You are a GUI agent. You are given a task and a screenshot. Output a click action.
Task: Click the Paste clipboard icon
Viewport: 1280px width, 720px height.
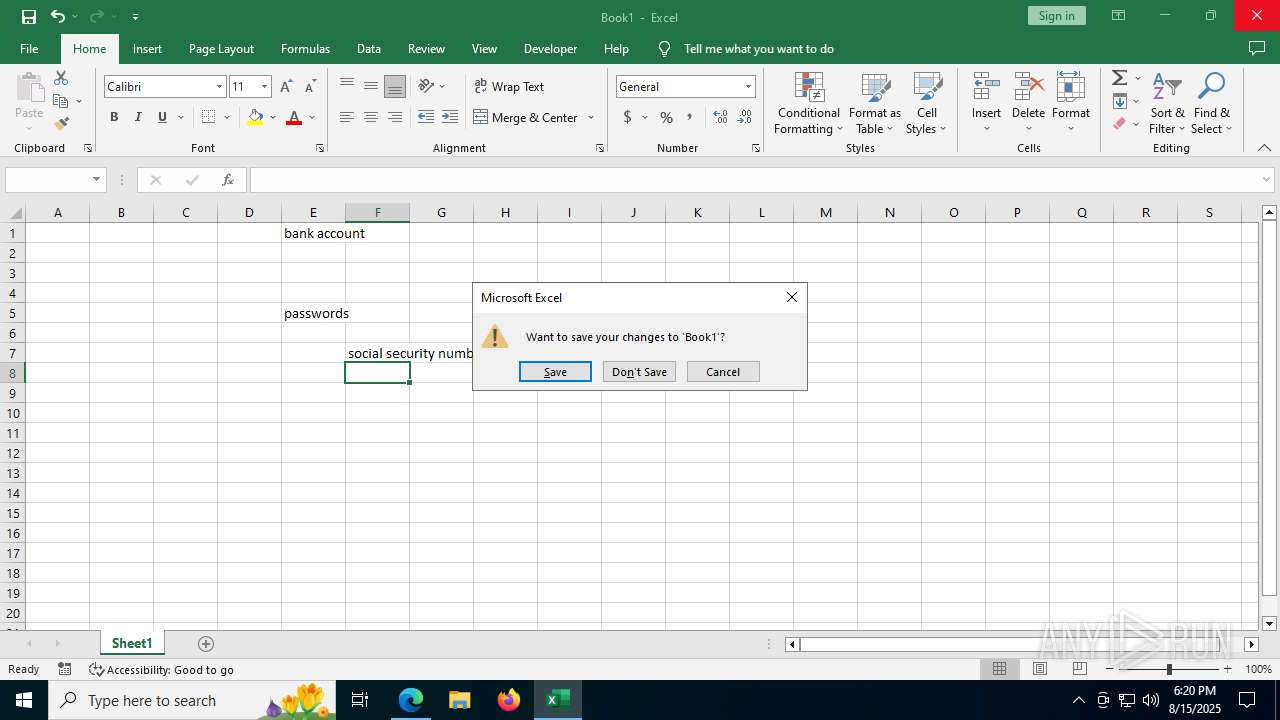[x=29, y=88]
